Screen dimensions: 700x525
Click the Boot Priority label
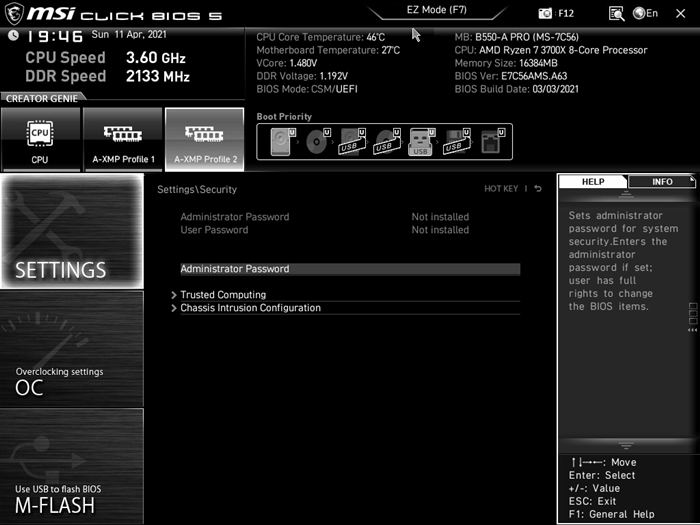point(284,117)
